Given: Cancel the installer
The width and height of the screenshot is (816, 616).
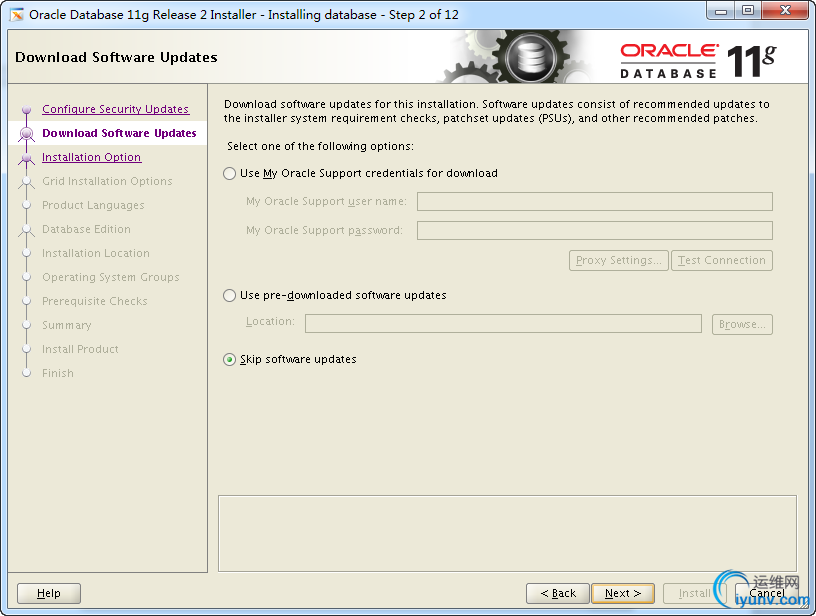Looking at the screenshot, I should [767, 593].
